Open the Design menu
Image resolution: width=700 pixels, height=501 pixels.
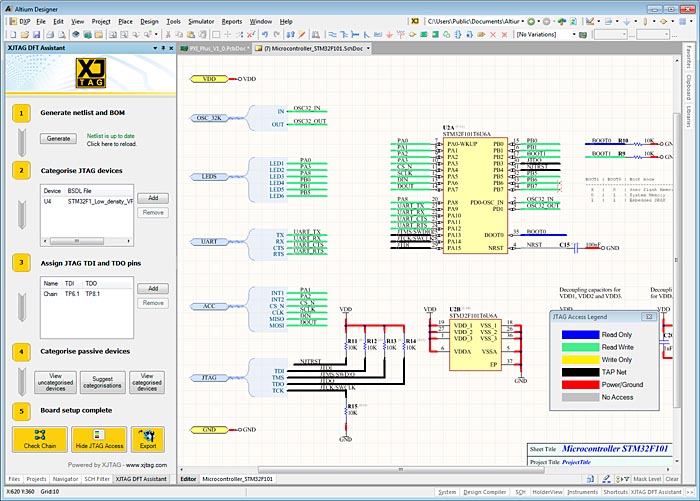(149, 21)
